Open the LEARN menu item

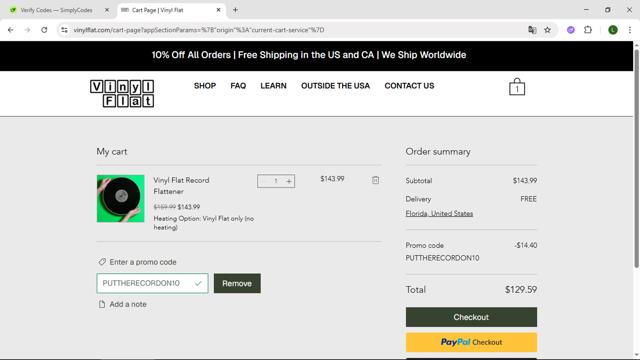[x=273, y=86]
